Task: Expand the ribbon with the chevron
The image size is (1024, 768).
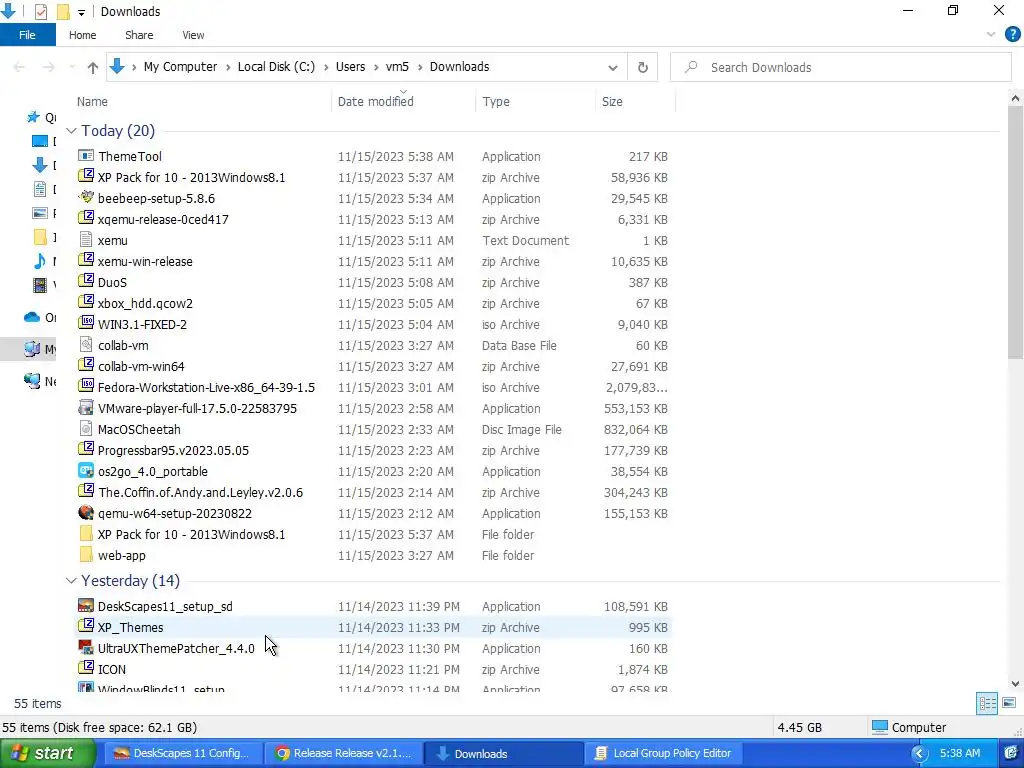Action: [991, 35]
